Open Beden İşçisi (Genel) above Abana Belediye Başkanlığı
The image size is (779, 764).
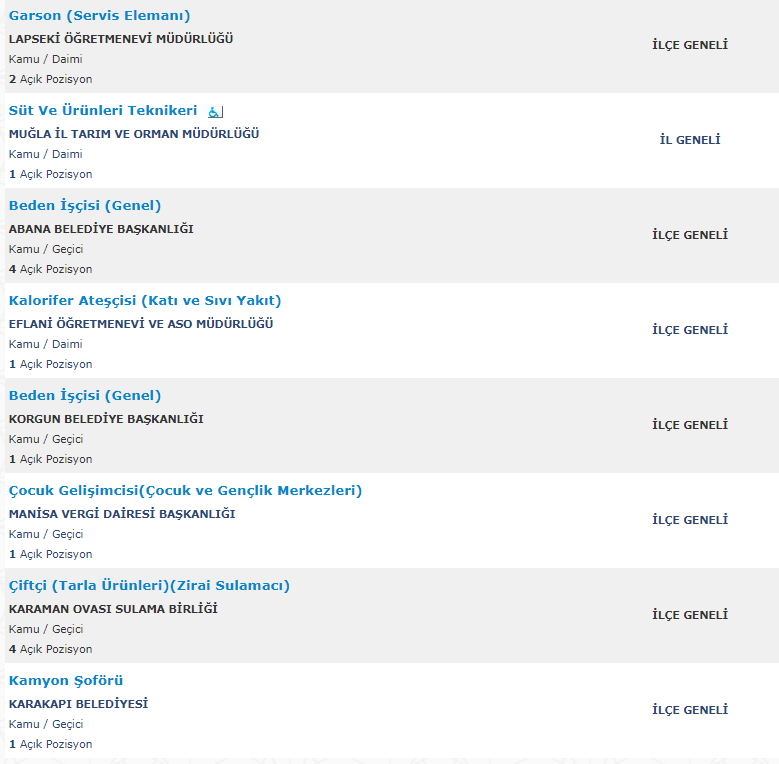click(85, 206)
